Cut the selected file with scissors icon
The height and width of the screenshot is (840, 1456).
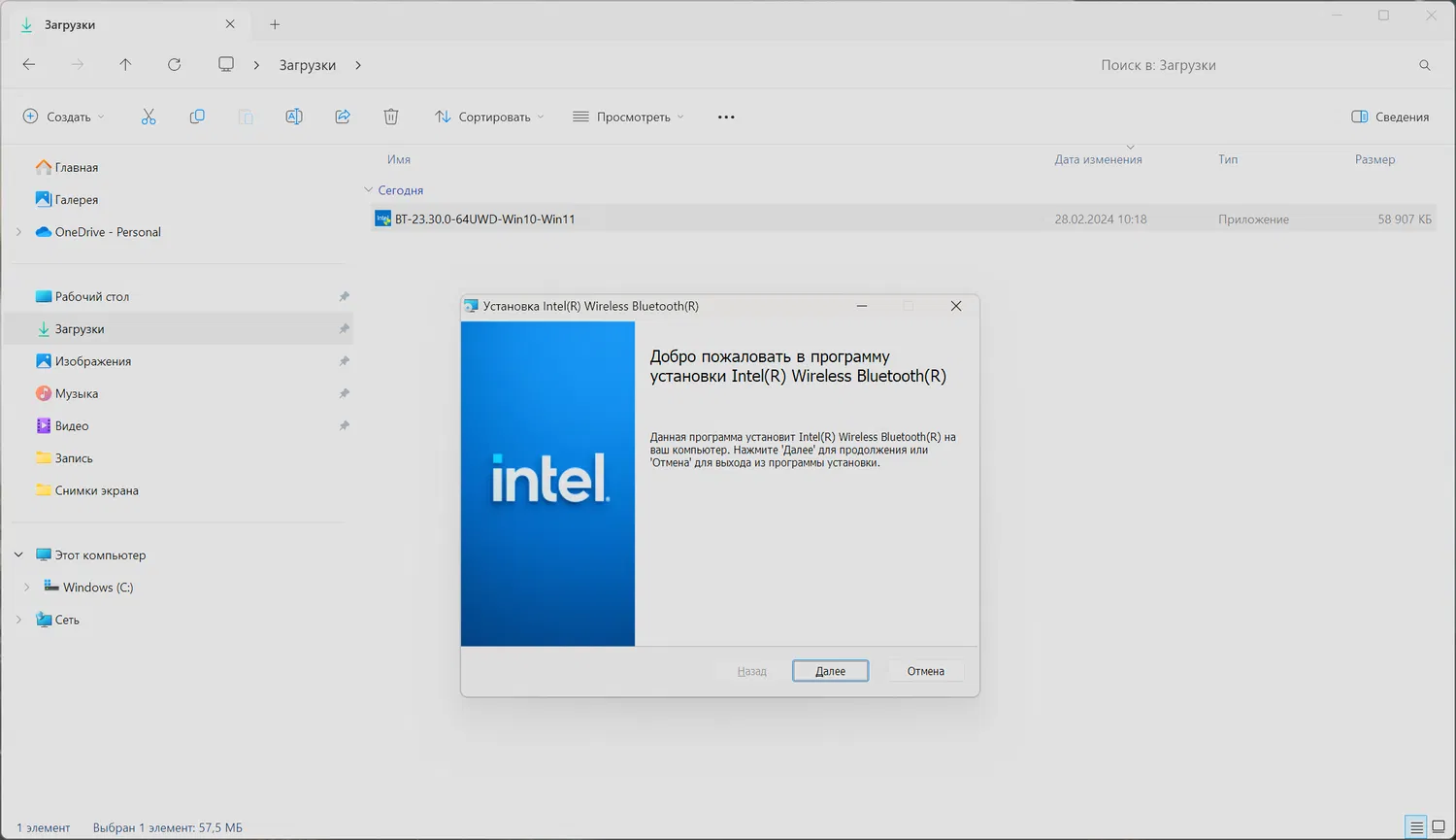tap(149, 117)
